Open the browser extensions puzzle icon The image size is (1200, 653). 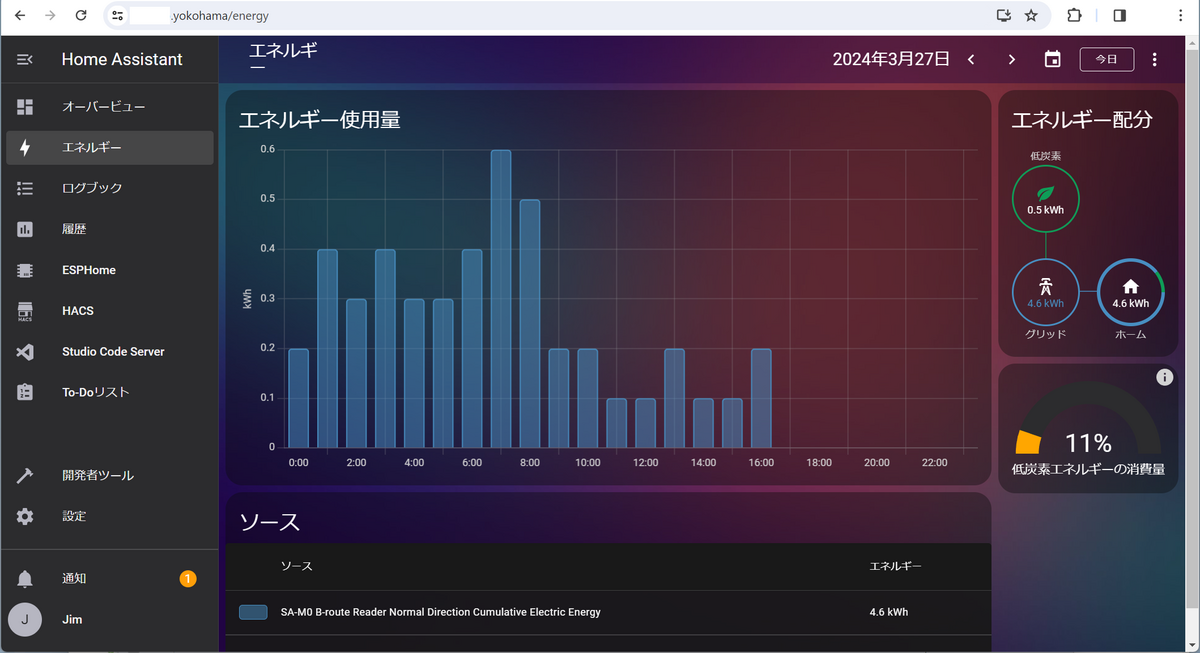pyautogui.click(x=1075, y=16)
